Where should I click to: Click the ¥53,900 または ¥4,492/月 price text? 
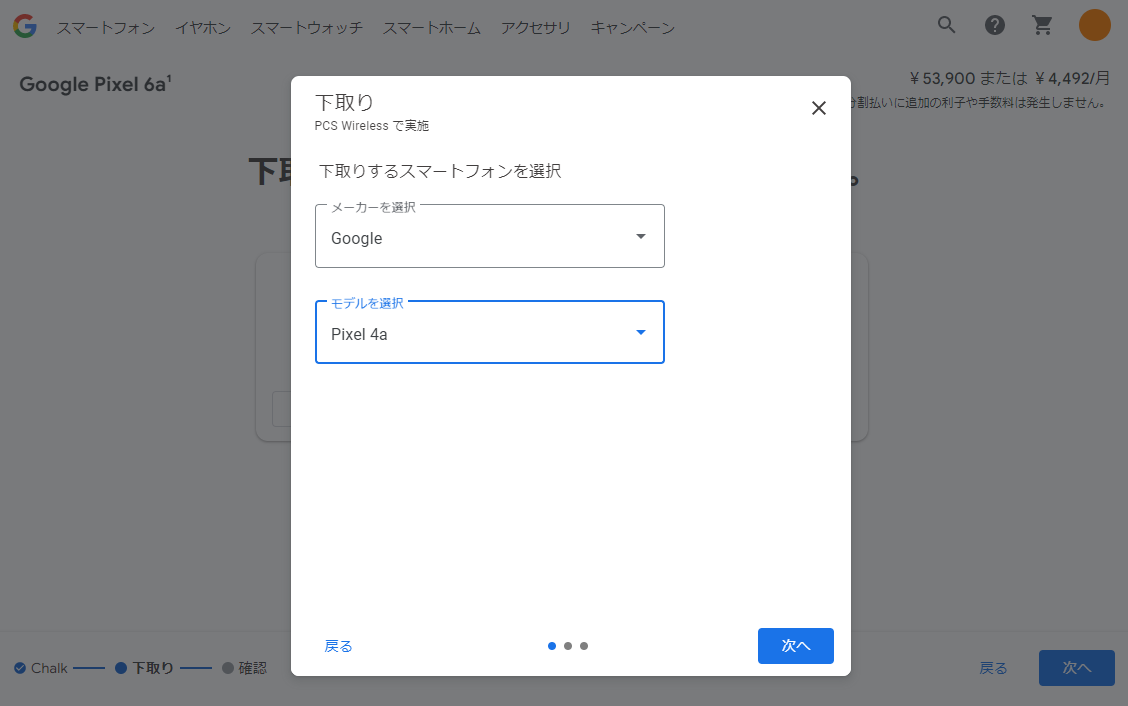pyautogui.click(x=1009, y=78)
